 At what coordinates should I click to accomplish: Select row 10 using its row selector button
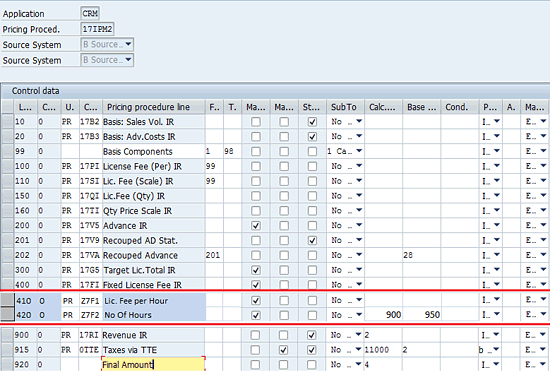point(7,121)
